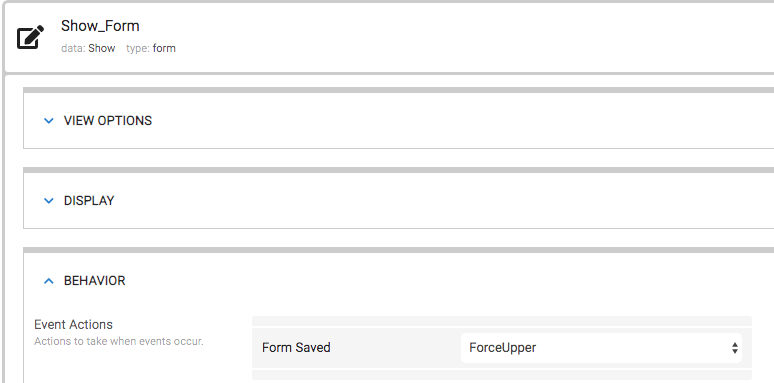
Task: Click the form type label
Action: coord(164,48)
